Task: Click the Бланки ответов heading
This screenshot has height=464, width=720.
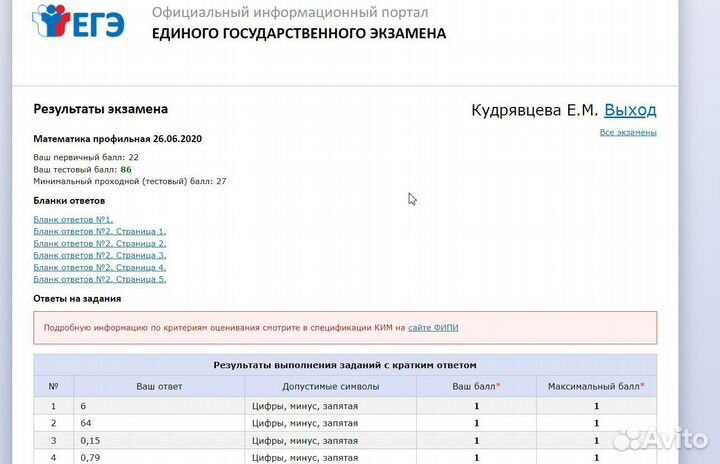Action: (69, 201)
